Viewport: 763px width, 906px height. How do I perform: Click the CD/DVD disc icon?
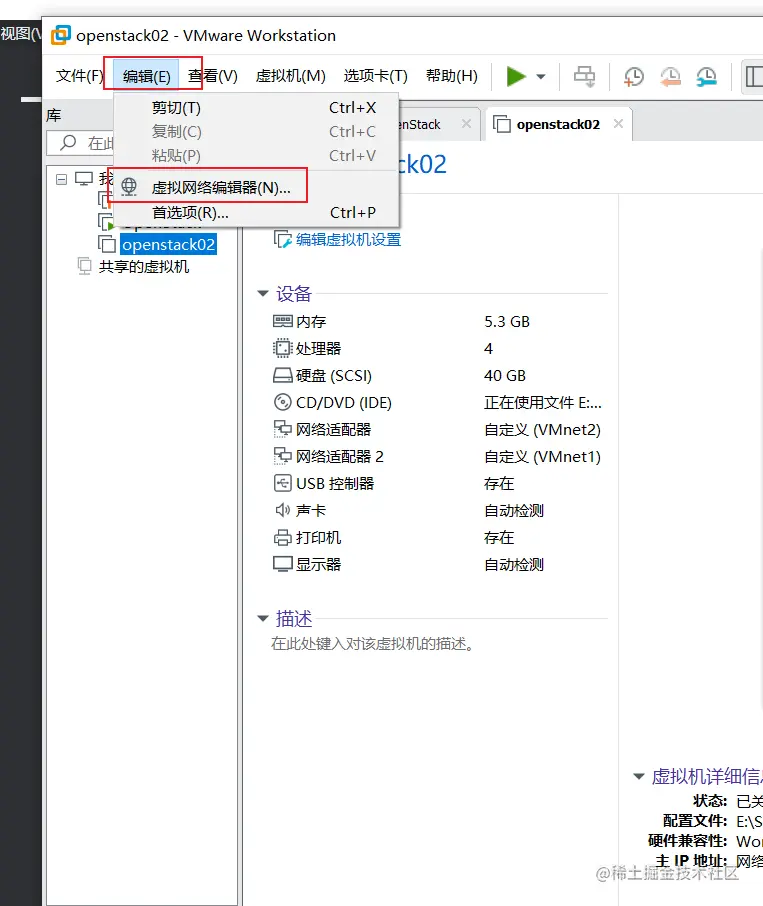282,402
